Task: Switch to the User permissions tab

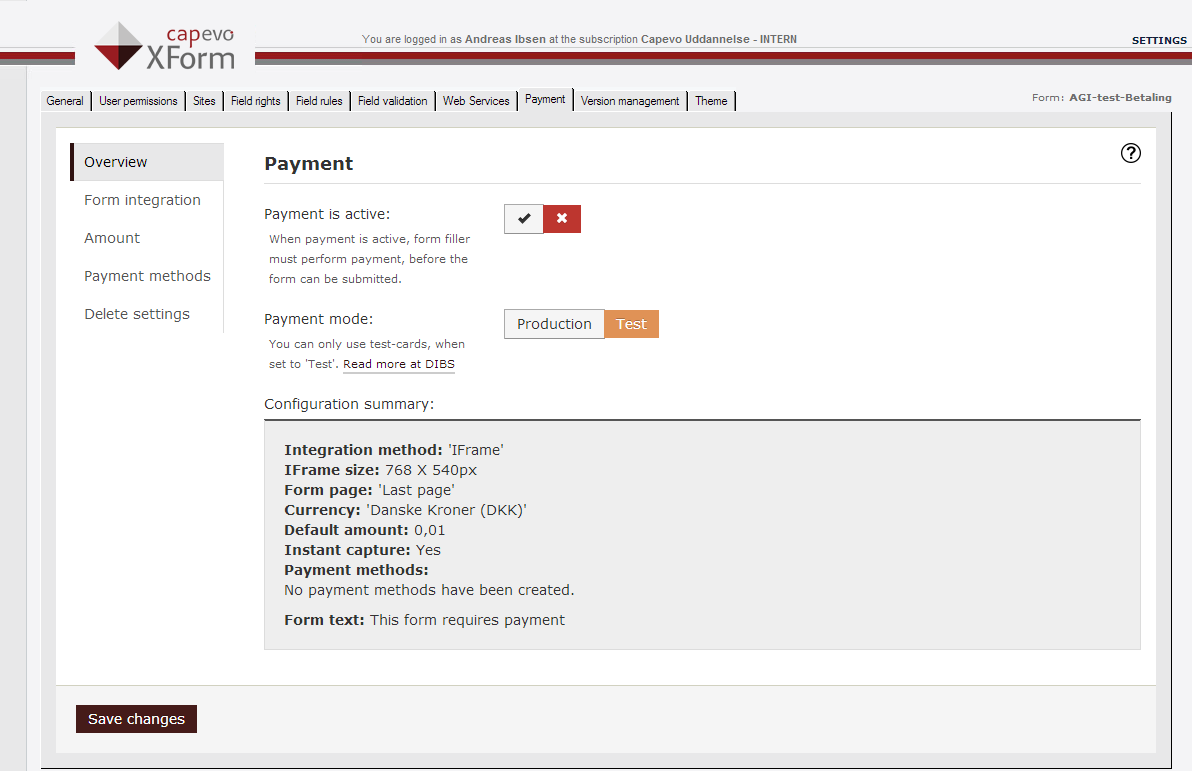Action: pos(138,101)
